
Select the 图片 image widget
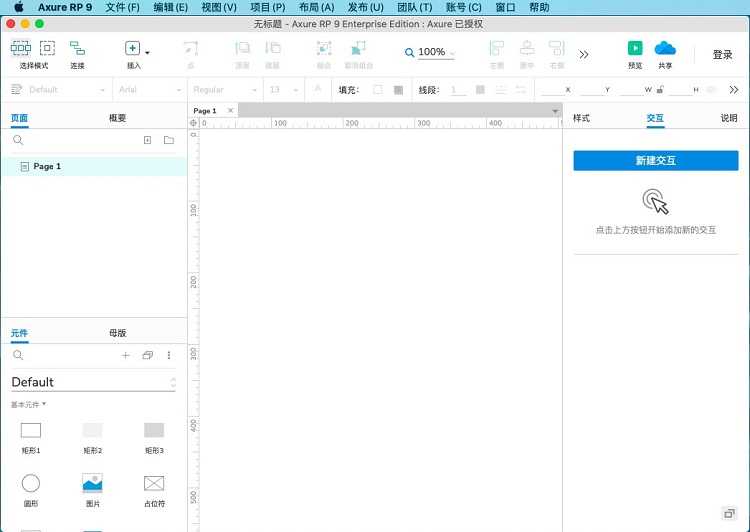92,490
